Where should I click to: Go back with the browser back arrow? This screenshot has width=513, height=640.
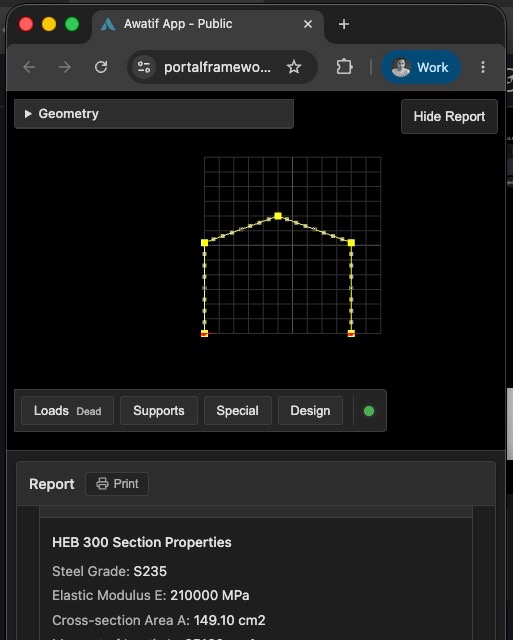pyautogui.click(x=29, y=67)
